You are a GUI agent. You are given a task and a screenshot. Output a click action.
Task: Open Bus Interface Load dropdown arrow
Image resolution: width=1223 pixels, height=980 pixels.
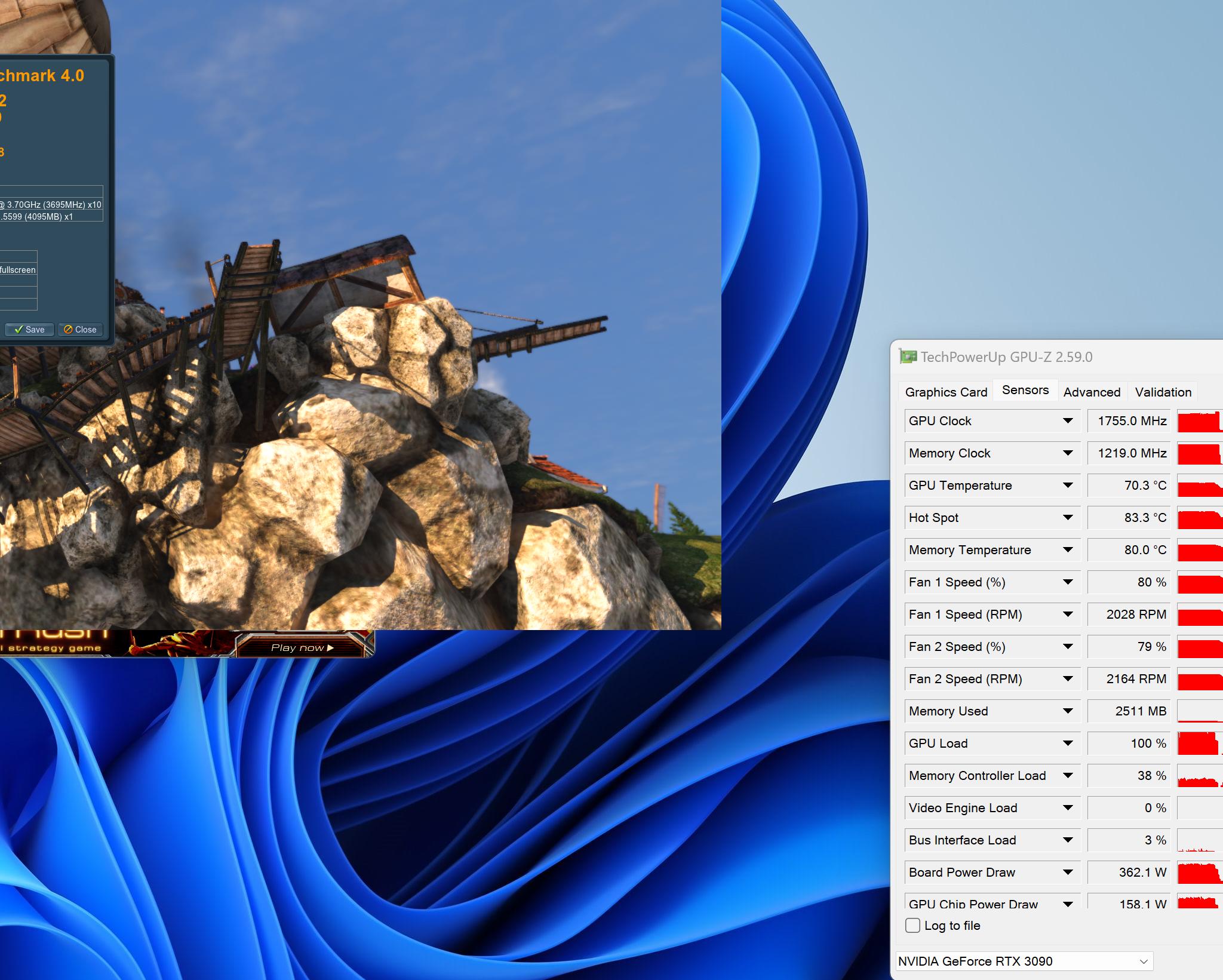1068,840
